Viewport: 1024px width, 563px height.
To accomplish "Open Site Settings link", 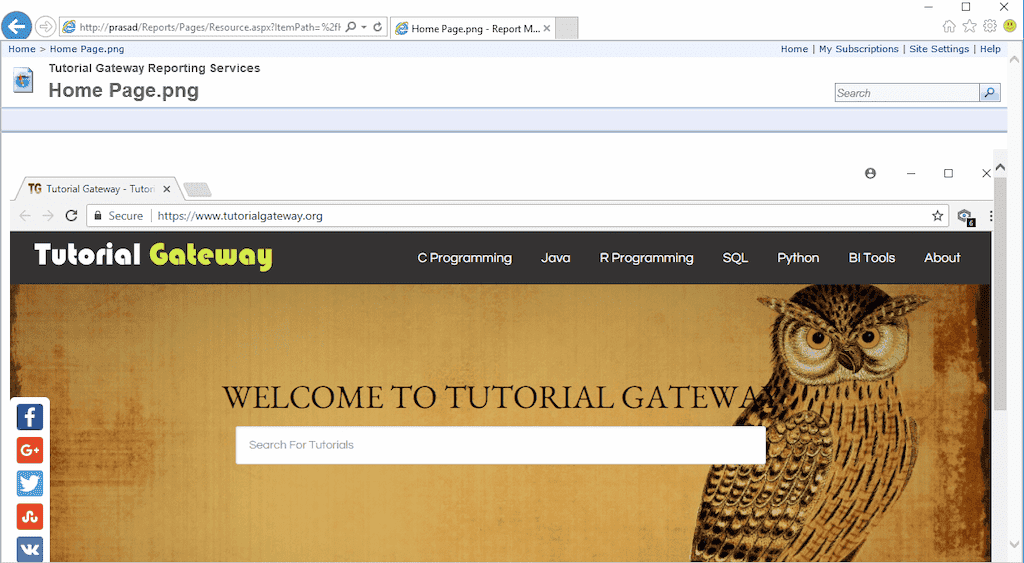I will pyautogui.click(x=939, y=49).
